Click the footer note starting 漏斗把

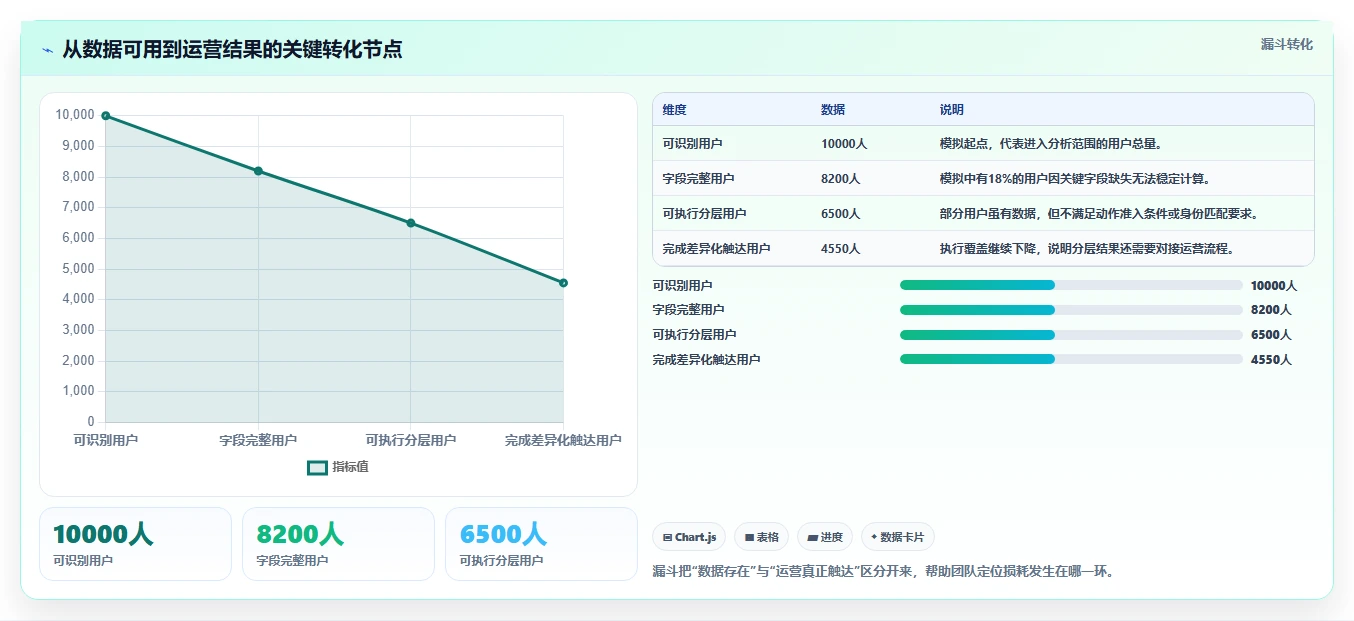(x=883, y=572)
